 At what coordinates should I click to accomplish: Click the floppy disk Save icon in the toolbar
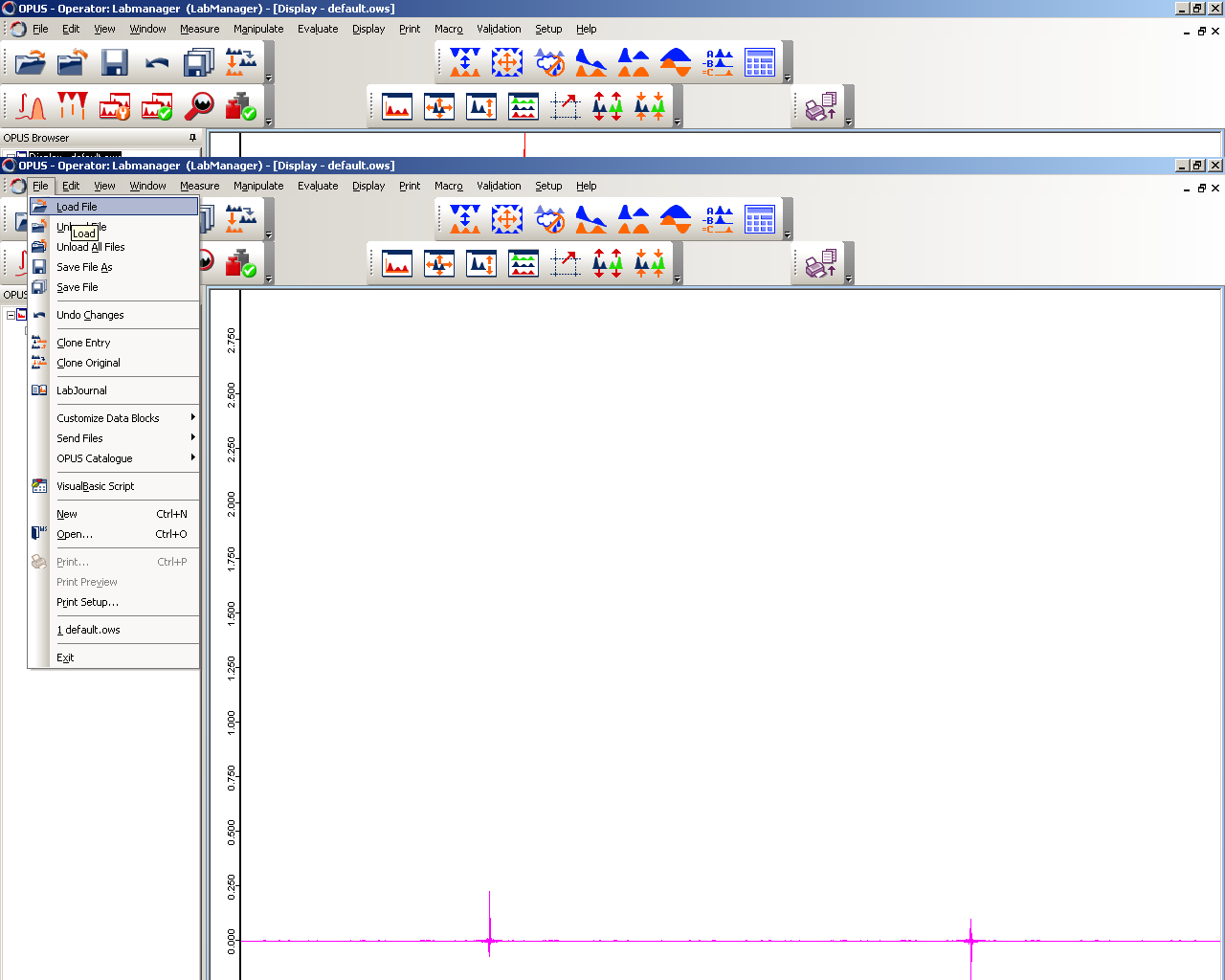click(115, 63)
